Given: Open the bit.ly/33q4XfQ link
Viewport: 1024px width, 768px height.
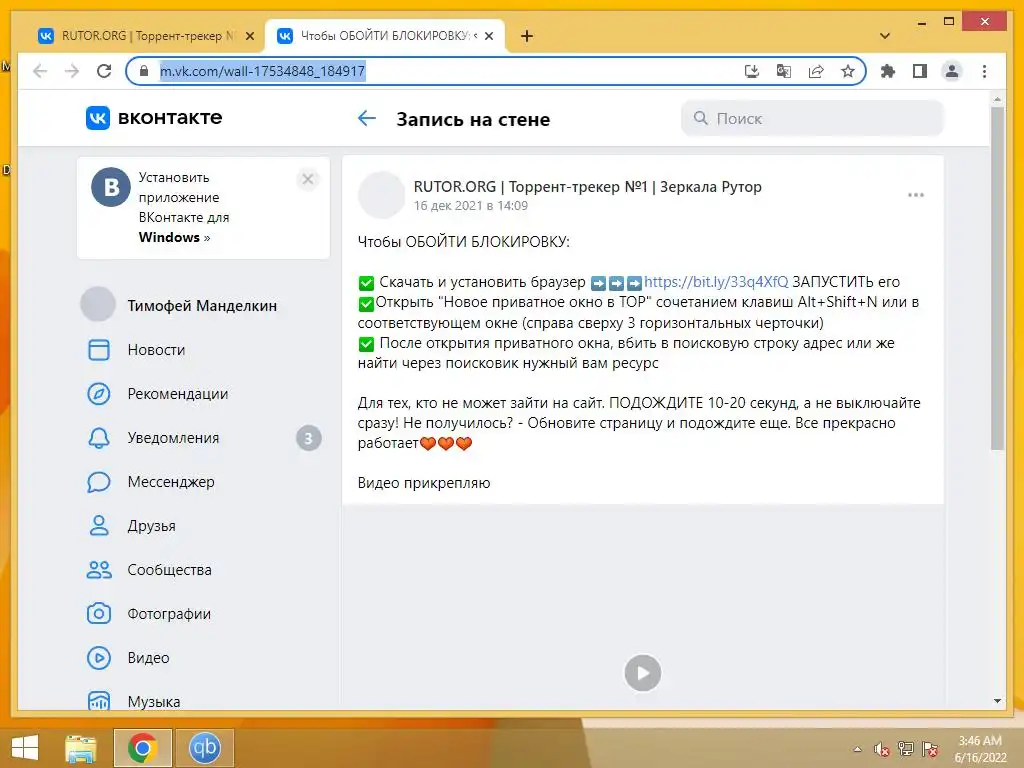Looking at the screenshot, I should [716, 281].
